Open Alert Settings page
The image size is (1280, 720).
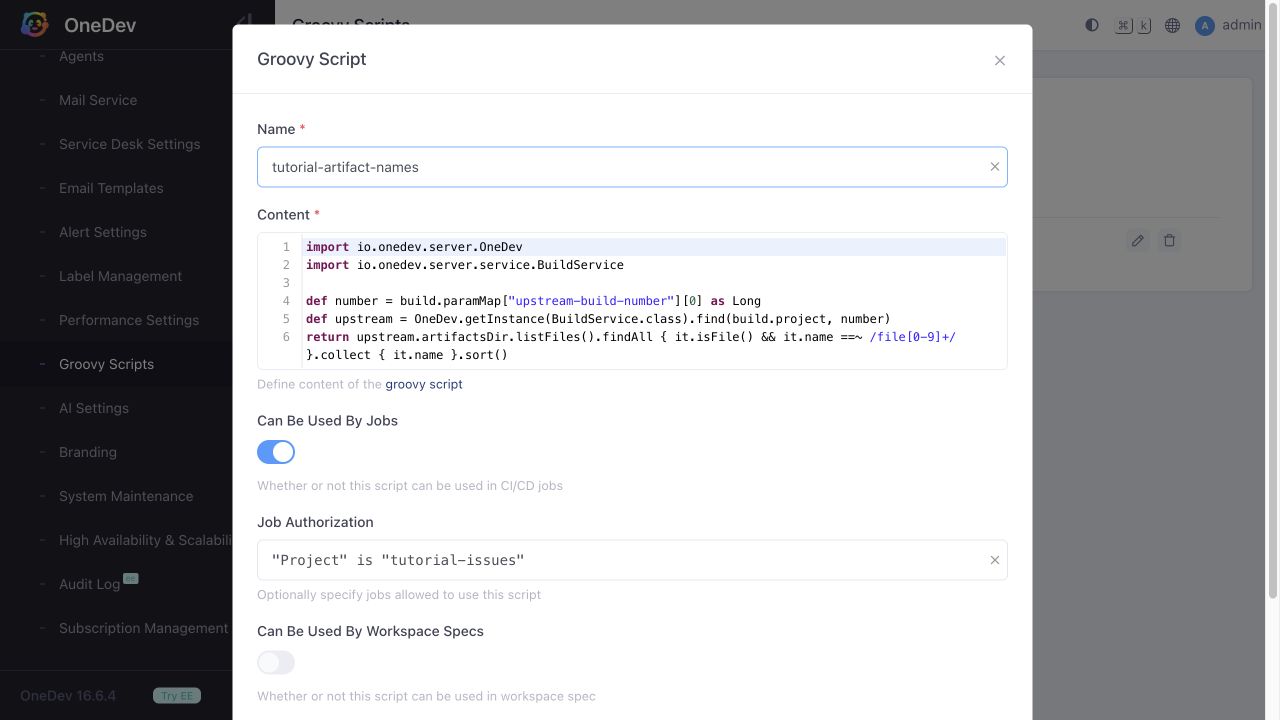click(103, 232)
